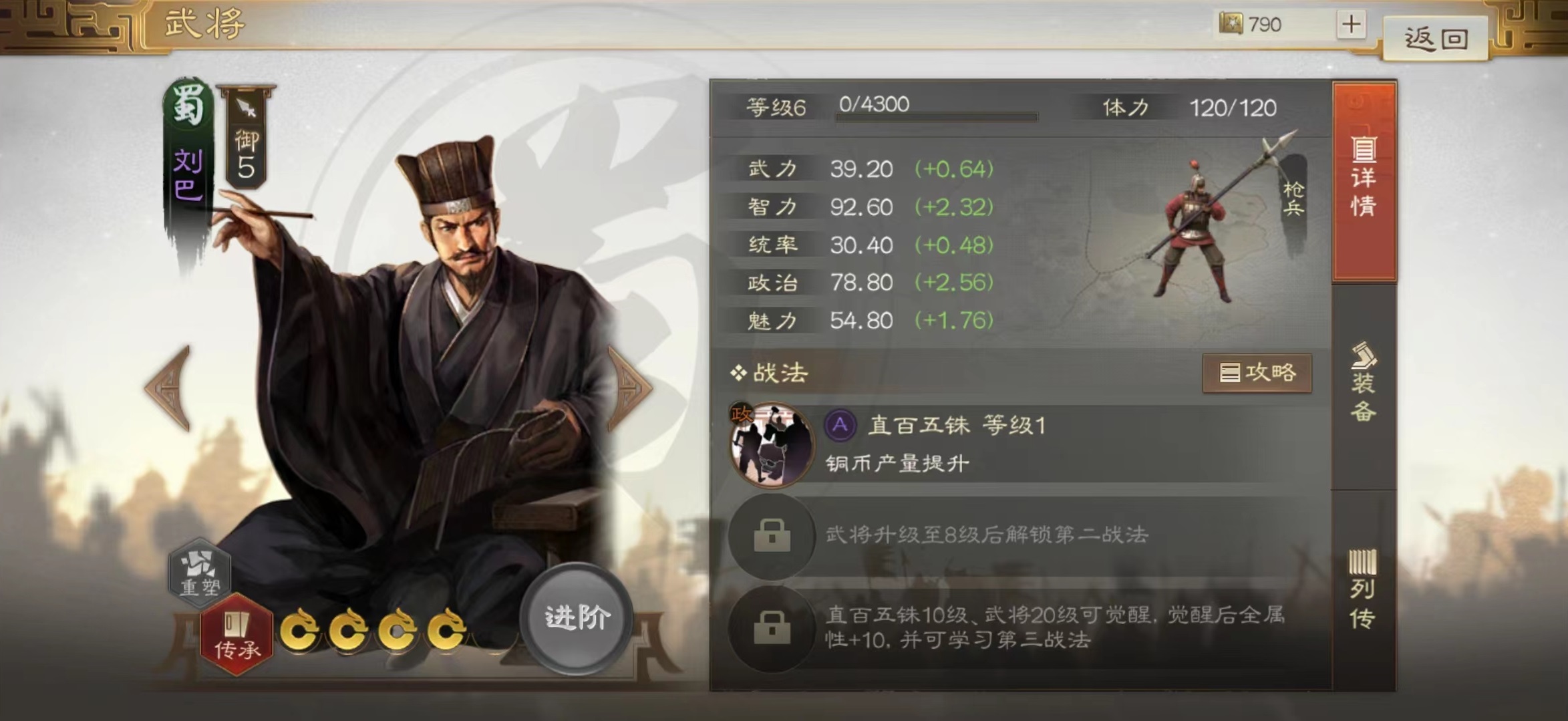Tap the red 传承 inheritance hexagon
The width and height of the screenshot is (1568, 721).
[x=237, y=635]
